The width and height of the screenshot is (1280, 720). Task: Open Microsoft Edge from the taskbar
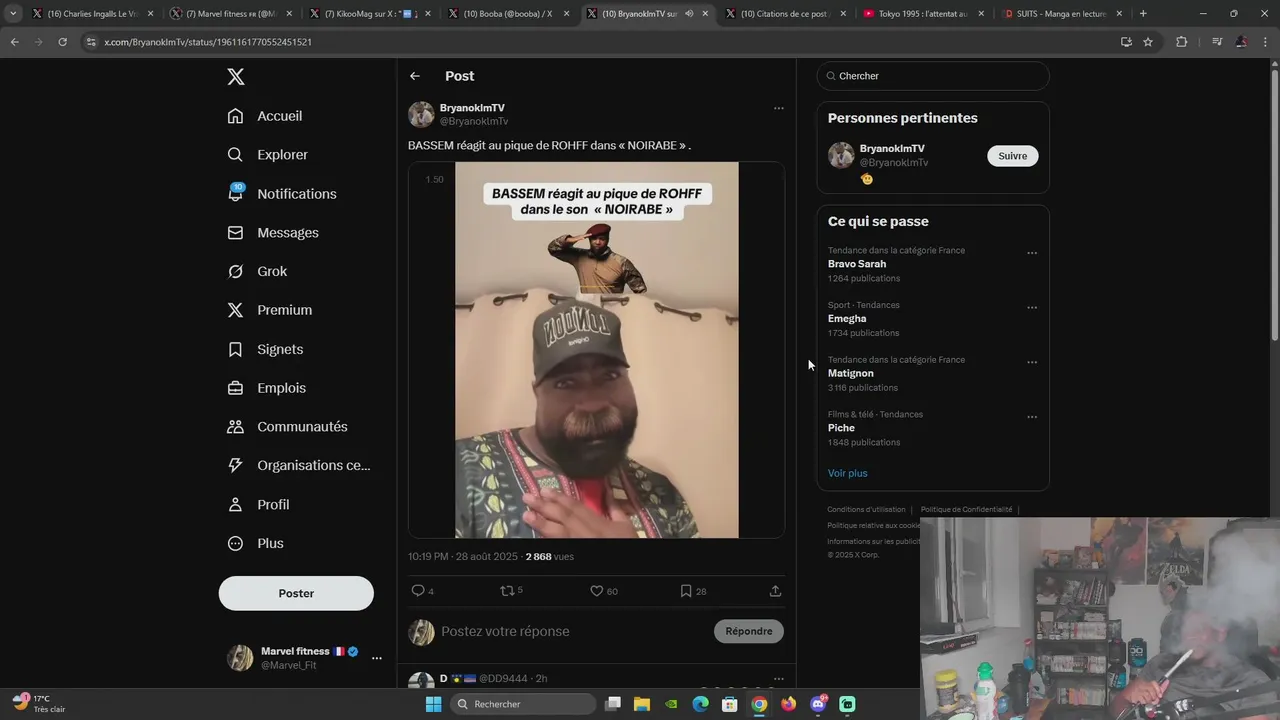click(701, 704)
